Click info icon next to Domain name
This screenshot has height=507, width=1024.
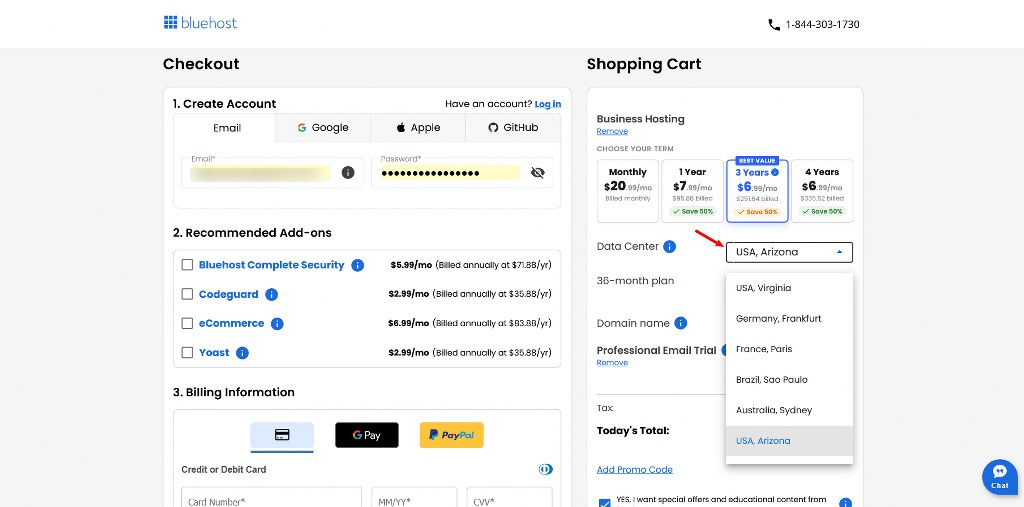[680, 323]
